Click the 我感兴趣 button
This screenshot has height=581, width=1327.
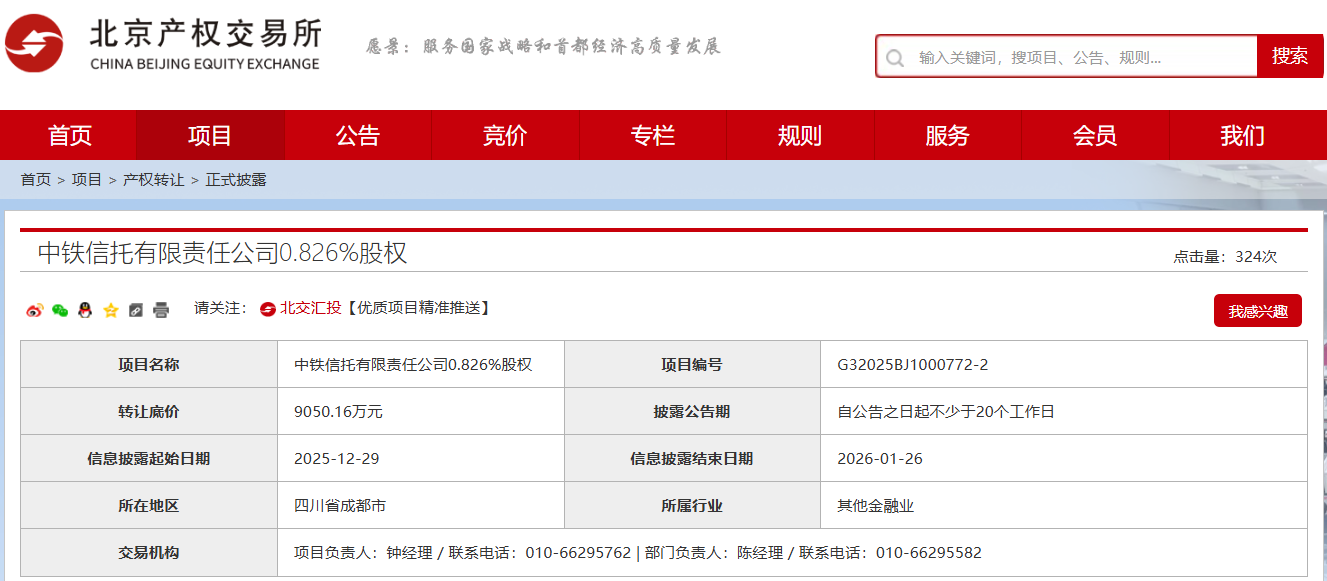(1257, 311)
